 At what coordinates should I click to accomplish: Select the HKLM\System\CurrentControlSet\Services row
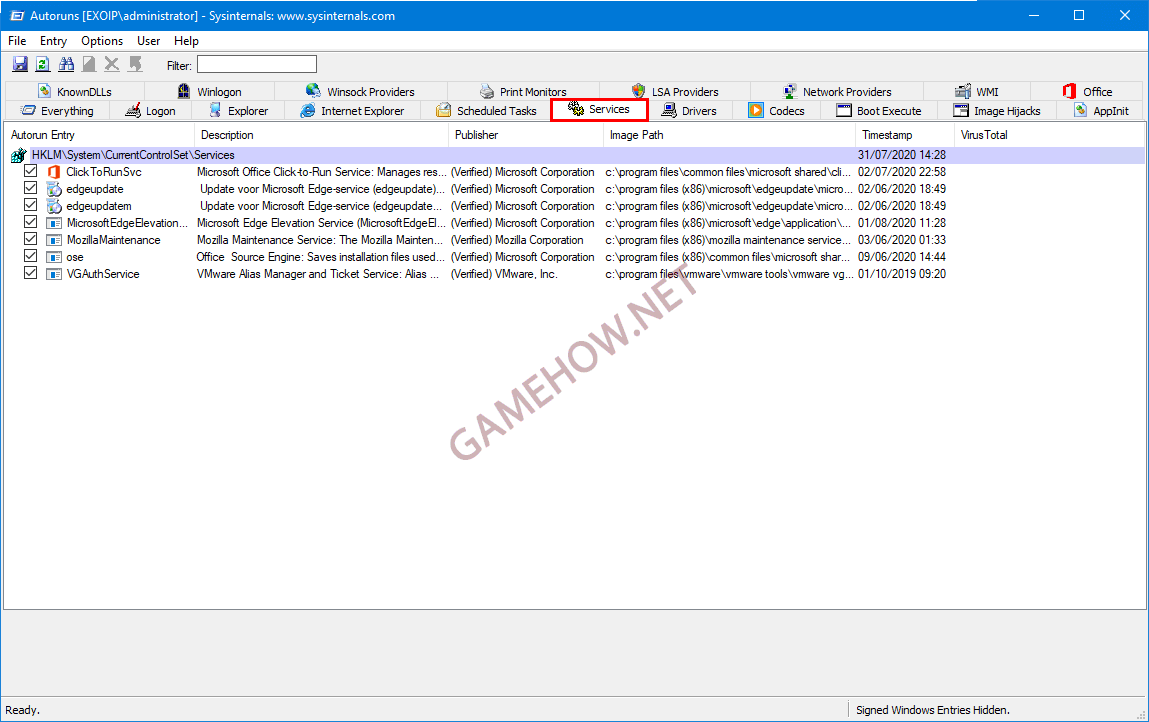574,155
